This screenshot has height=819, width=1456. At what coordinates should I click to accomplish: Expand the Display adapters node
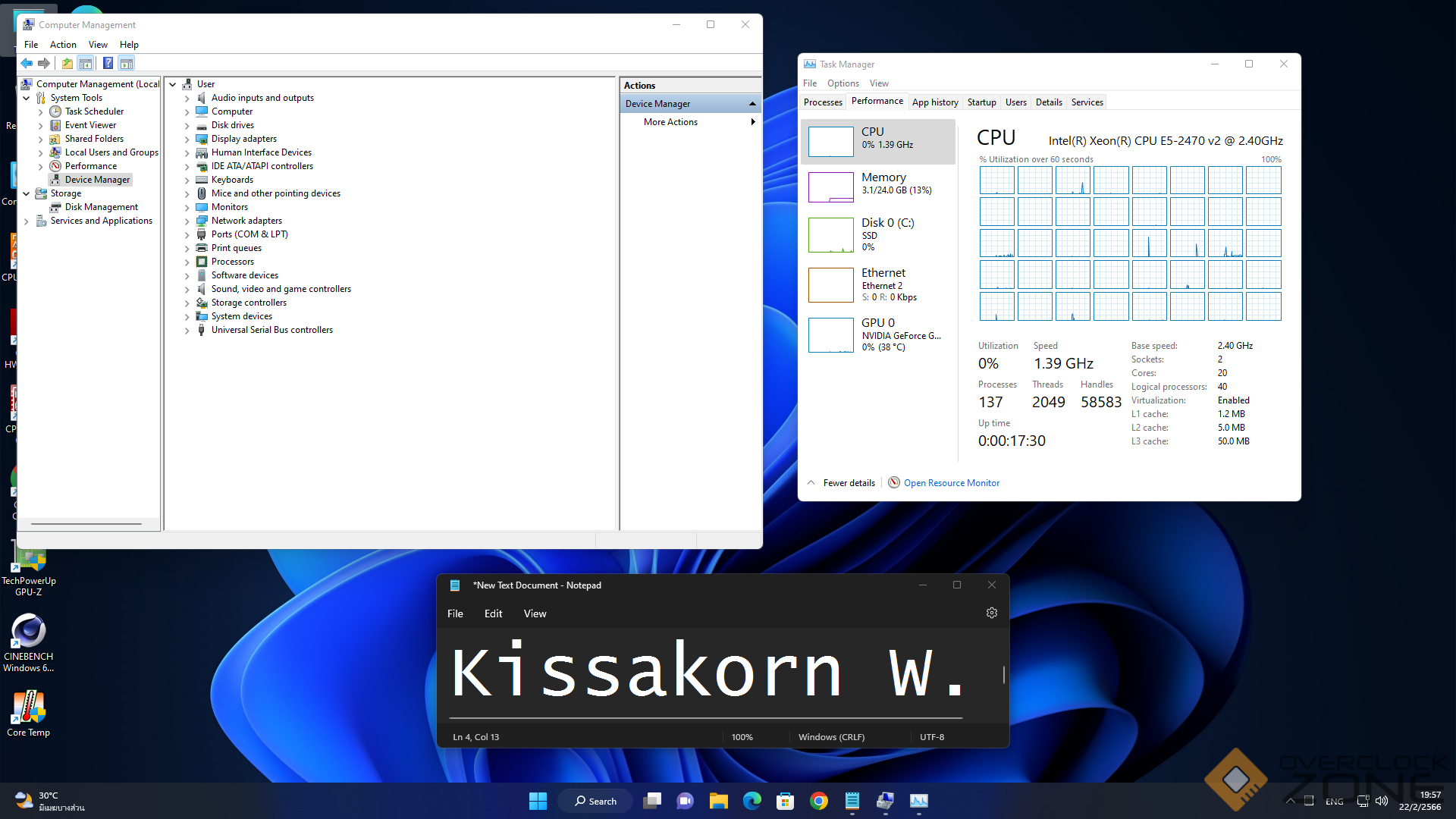[187, 140]
